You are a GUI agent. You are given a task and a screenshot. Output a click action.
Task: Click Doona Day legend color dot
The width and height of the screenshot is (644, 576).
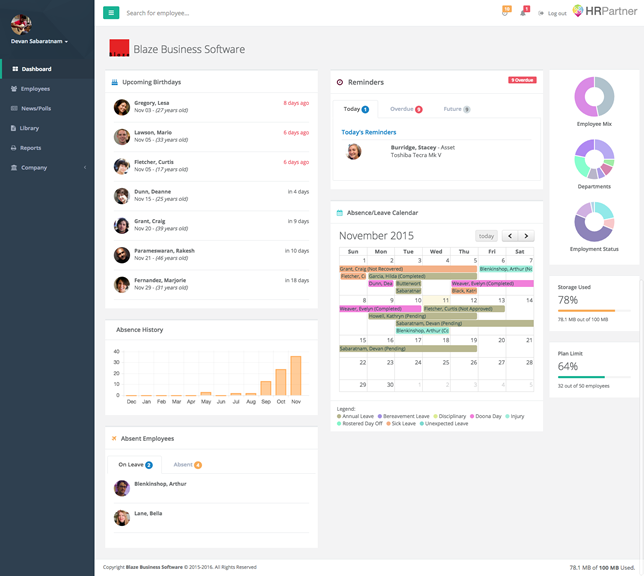(472, 416)
